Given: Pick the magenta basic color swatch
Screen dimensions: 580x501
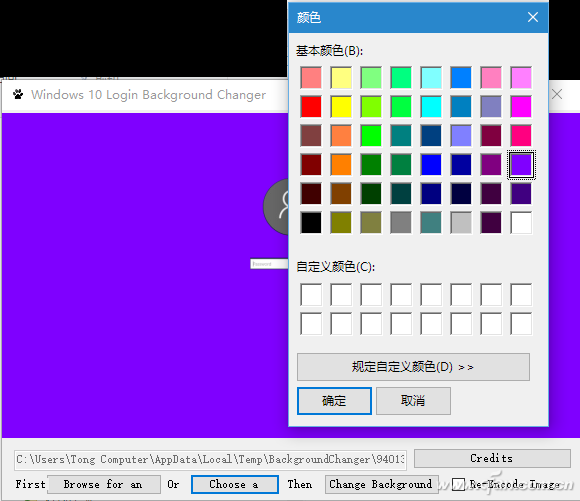Looking at the screenshot, I should point(521,107).
